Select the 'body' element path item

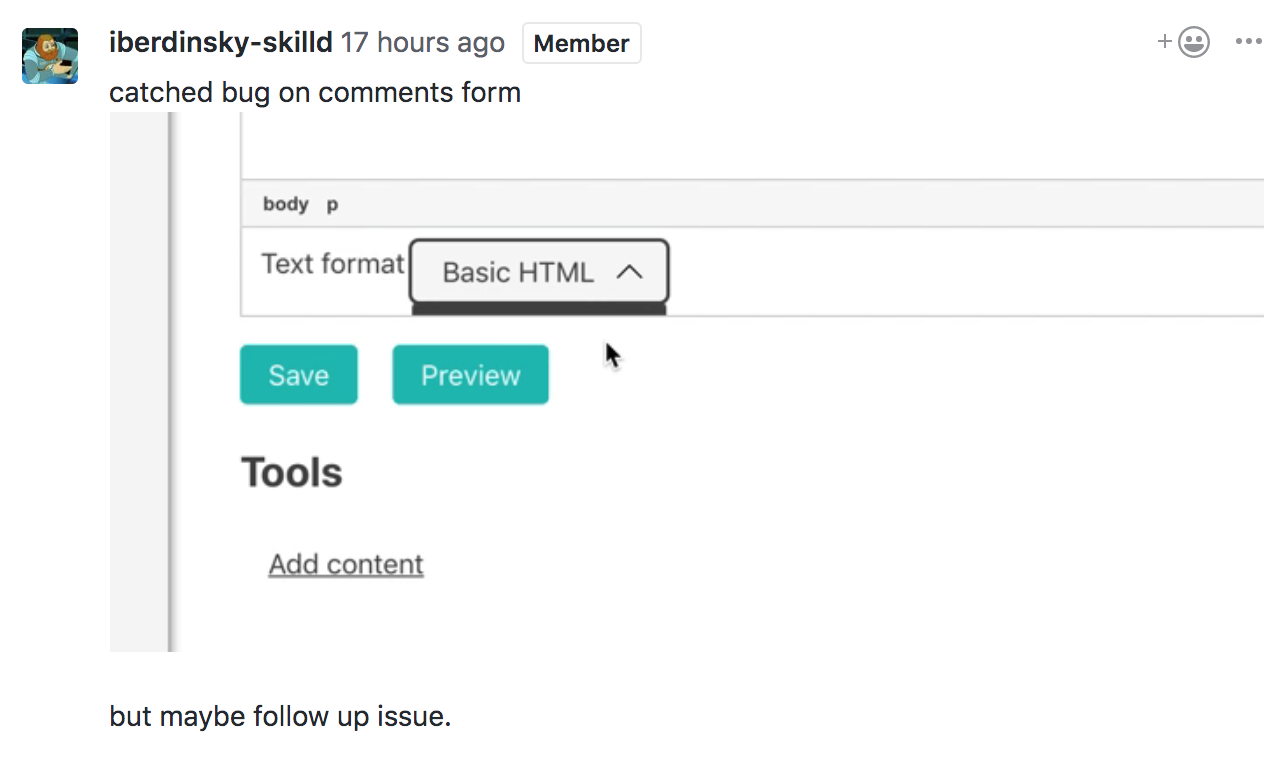tap(286, 204)
